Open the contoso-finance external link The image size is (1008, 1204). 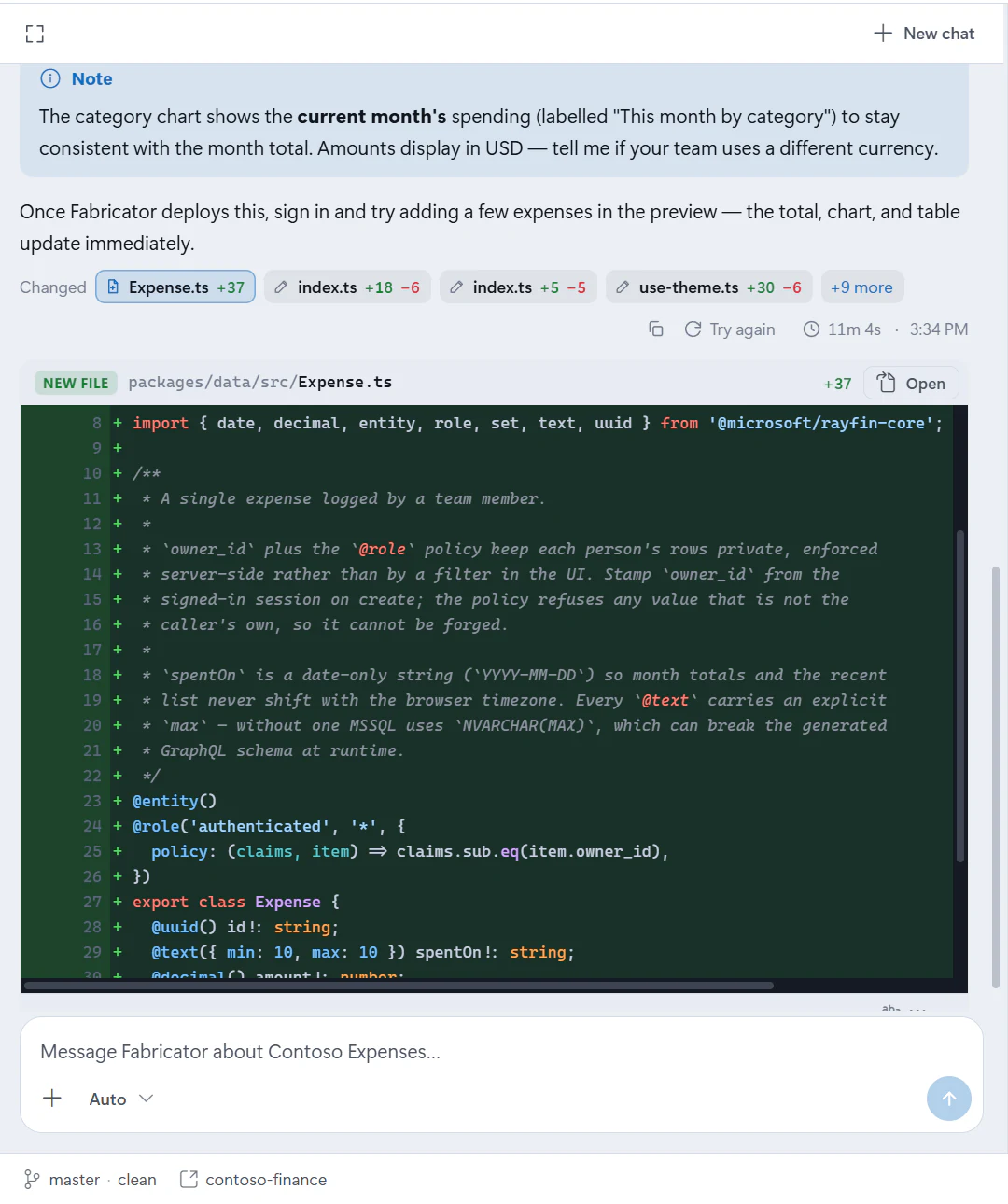(x=253, y=1180)
